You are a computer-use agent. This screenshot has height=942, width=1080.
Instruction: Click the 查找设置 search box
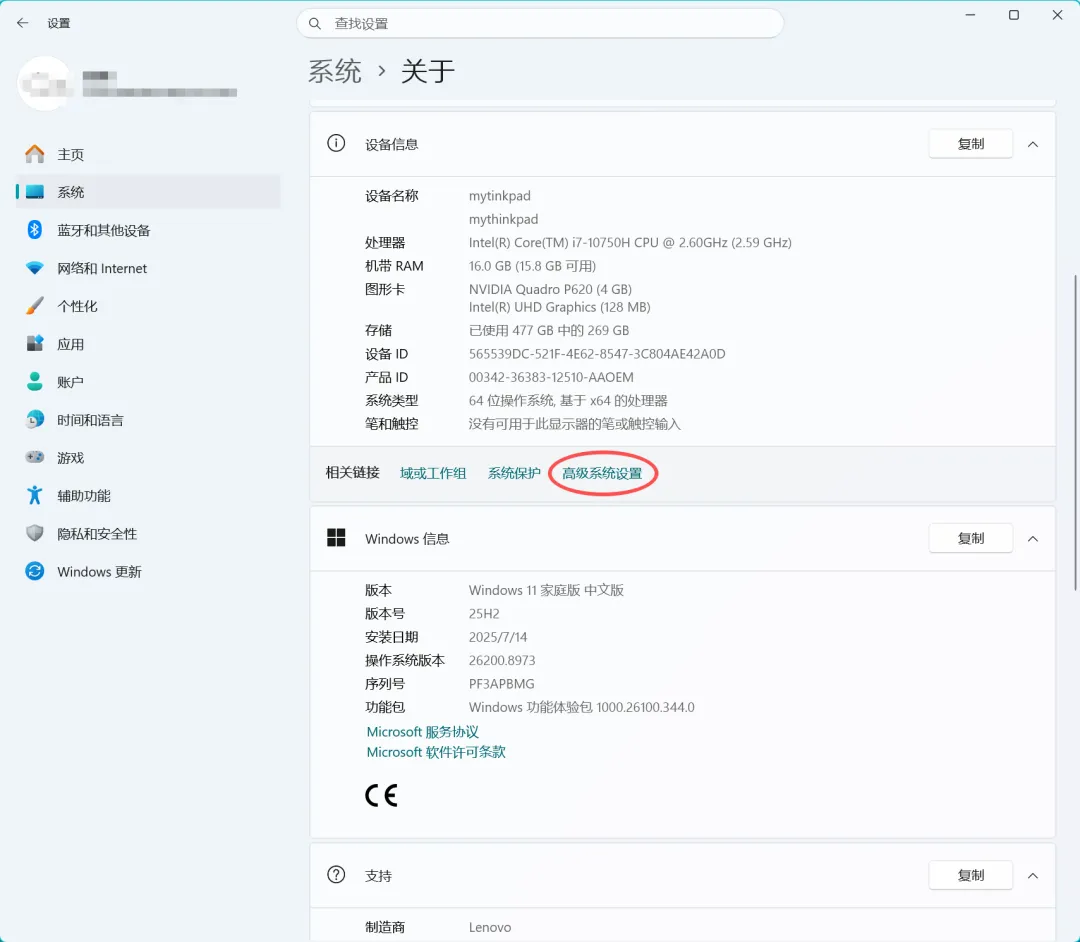(540, 23)
